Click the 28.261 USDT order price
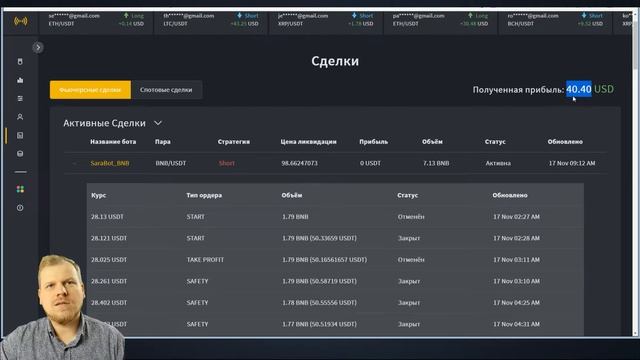 pos(109,281)
